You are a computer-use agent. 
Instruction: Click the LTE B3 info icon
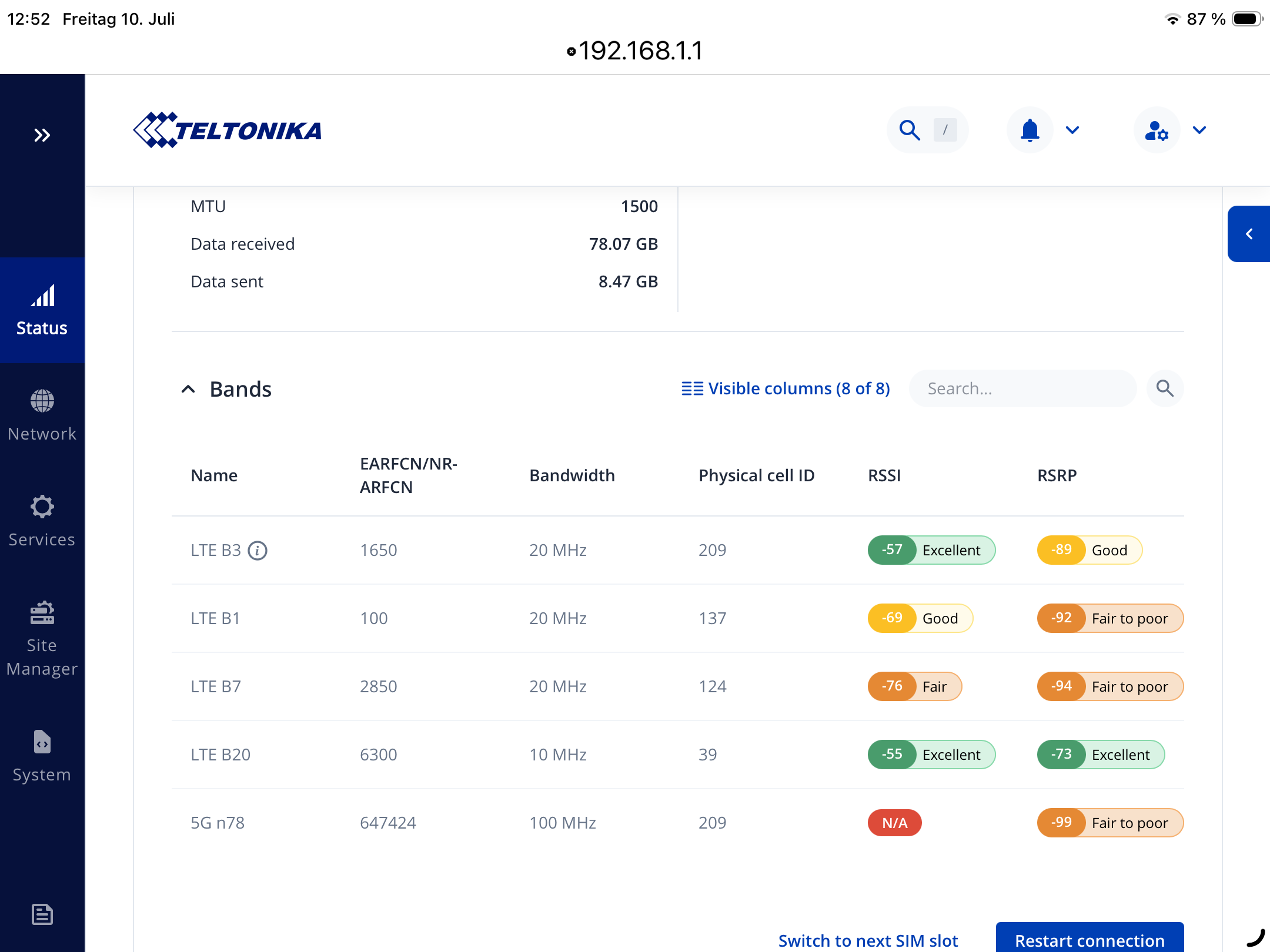click(258, 551)
